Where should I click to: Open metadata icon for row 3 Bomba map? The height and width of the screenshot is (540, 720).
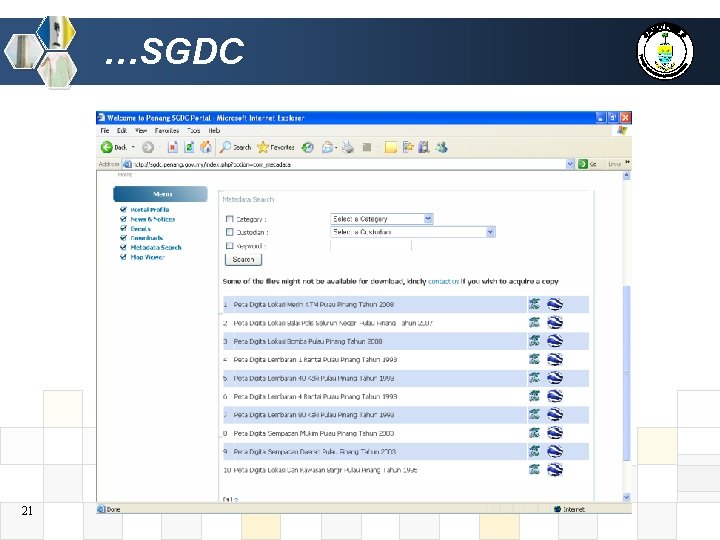(534, 341)
